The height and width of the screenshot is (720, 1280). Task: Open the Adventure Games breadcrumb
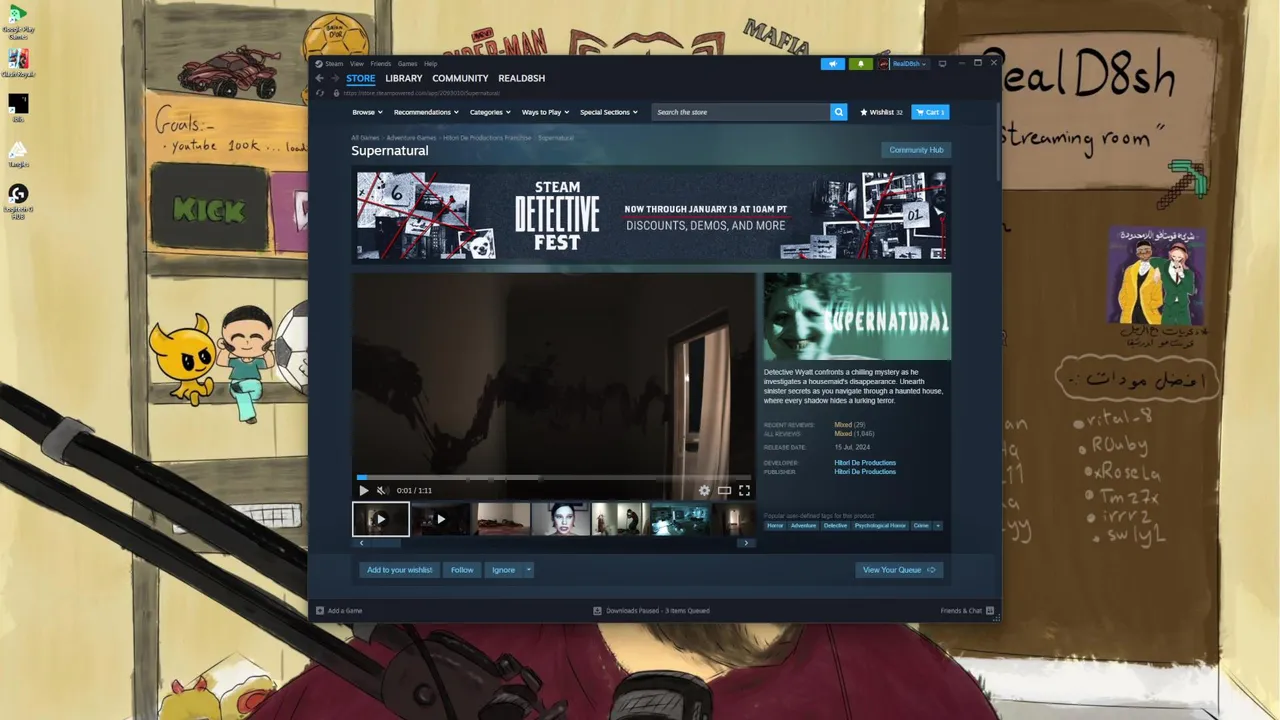click(411, 137)
